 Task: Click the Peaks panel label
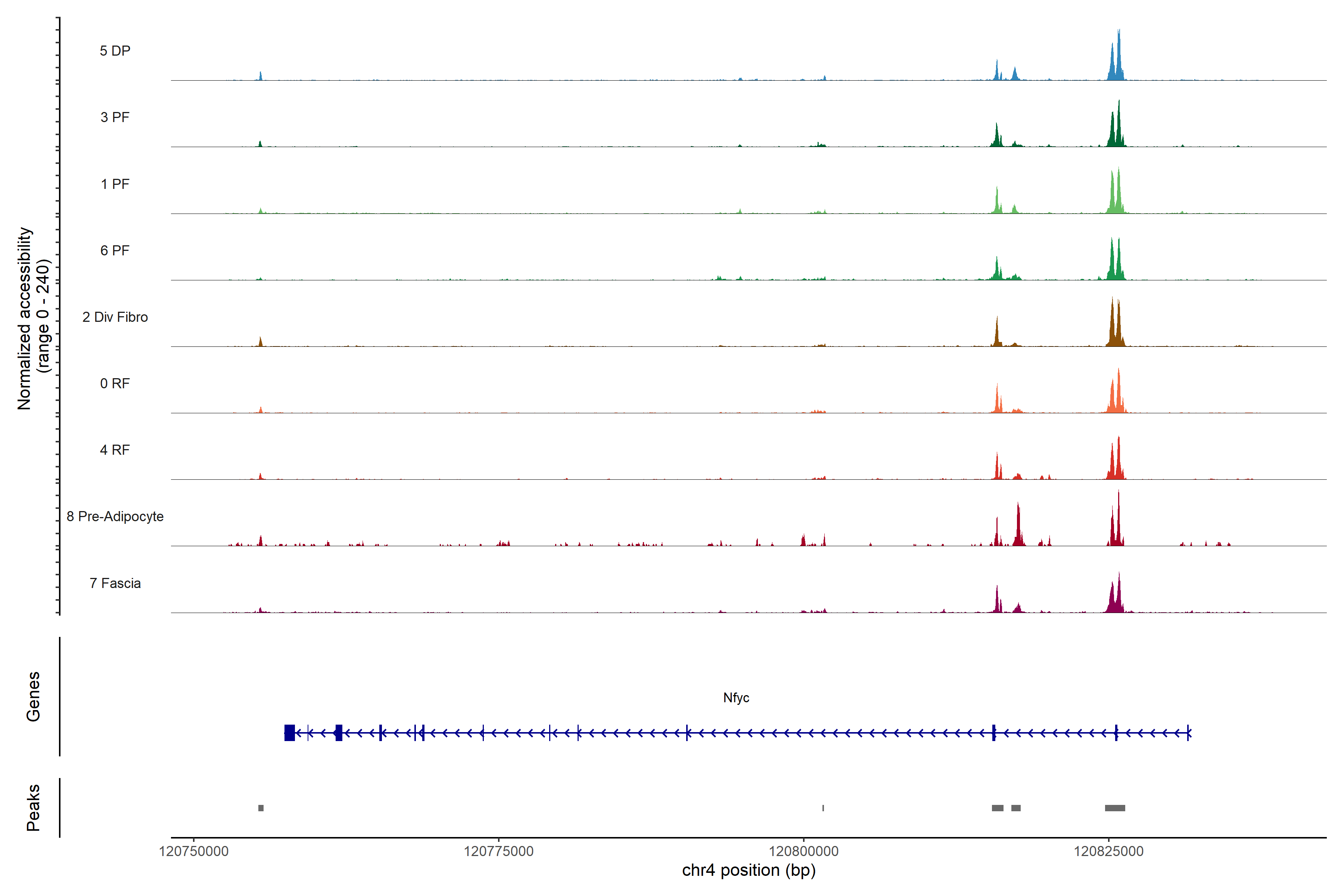click(33, 808)
